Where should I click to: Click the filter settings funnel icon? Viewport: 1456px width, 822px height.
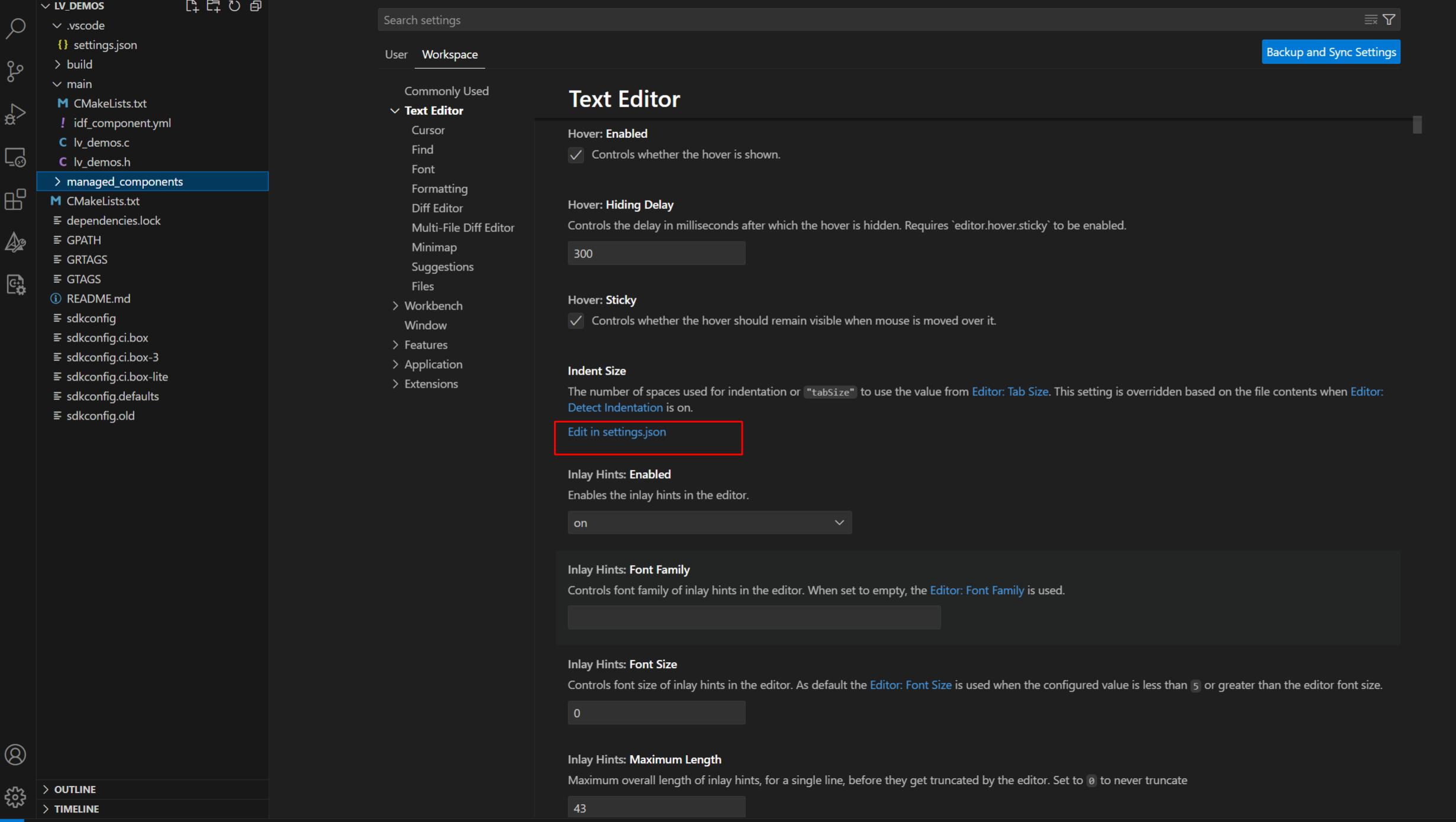pos(1389,20)
